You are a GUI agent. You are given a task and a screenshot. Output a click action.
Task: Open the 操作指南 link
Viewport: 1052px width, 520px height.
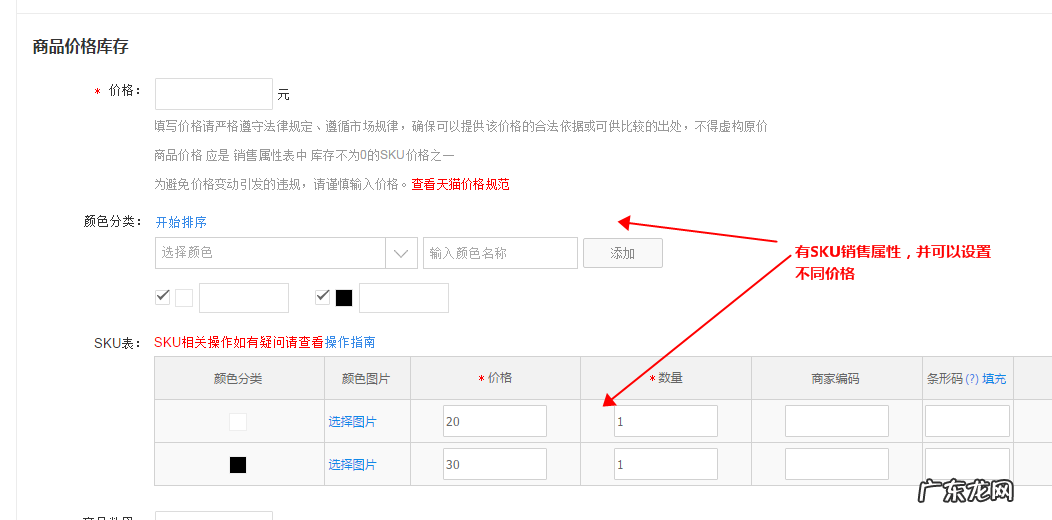click(x=350, y=342)
